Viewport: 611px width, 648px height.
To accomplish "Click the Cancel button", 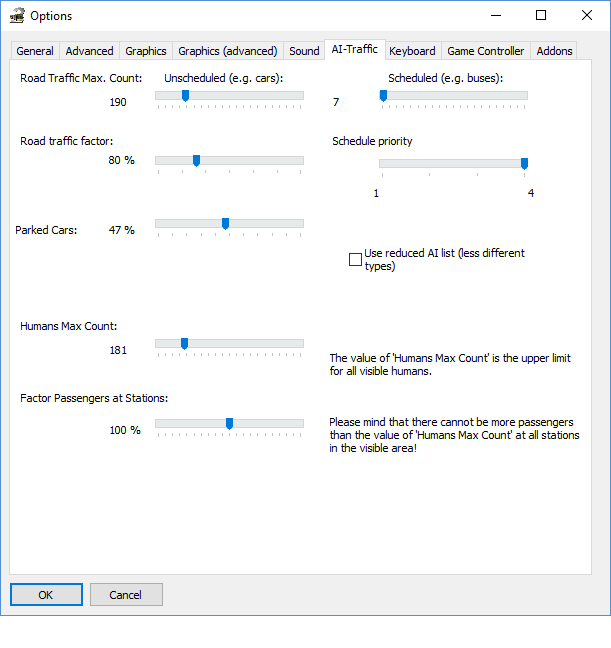I will coord(126,595).
